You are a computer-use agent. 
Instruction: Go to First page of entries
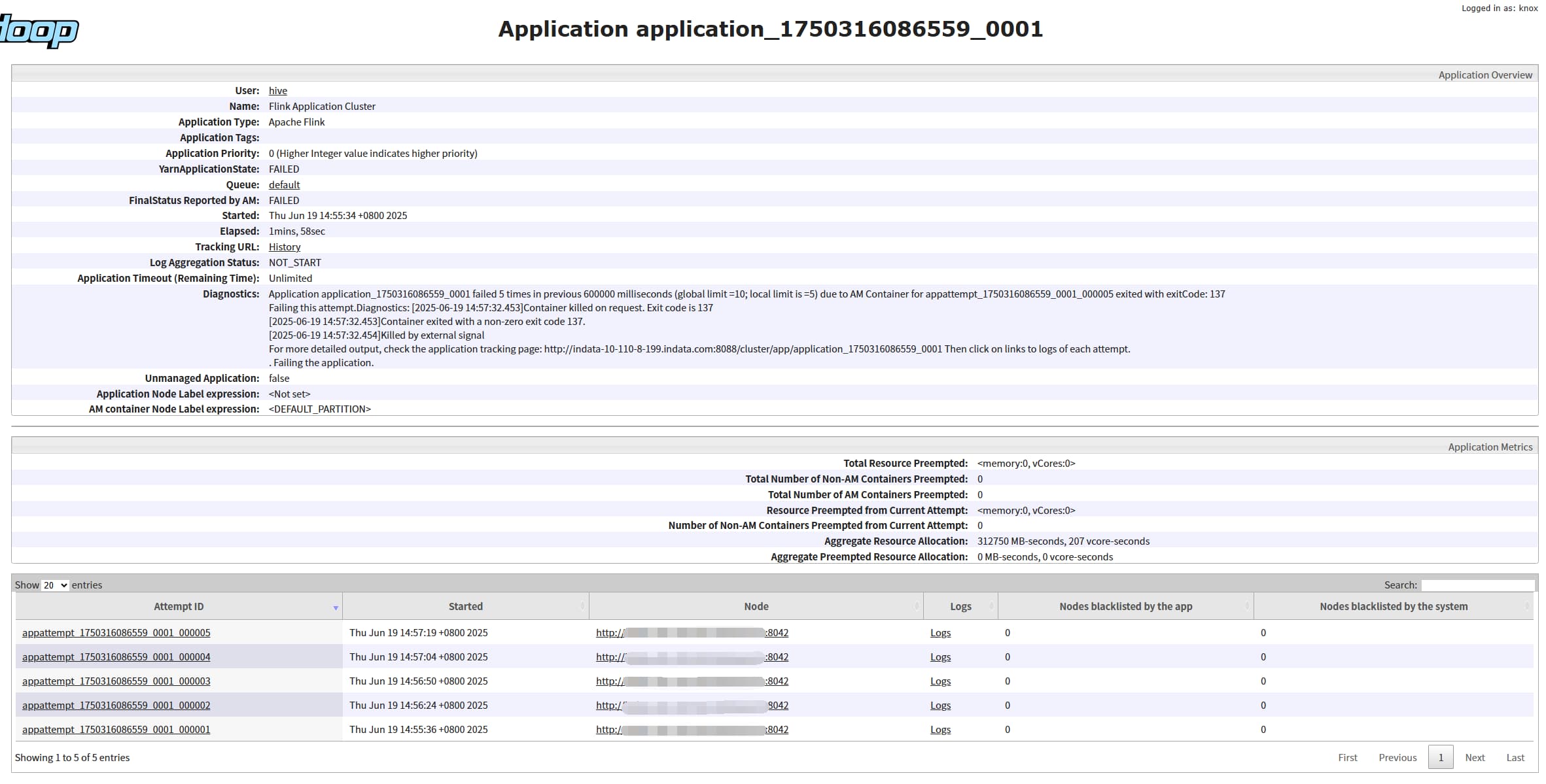click(x=1347, y=757)
